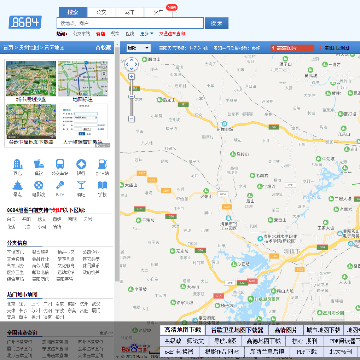Click the red button in the map toolbar
Screen dimensions: 360x360
click(292, 48)
